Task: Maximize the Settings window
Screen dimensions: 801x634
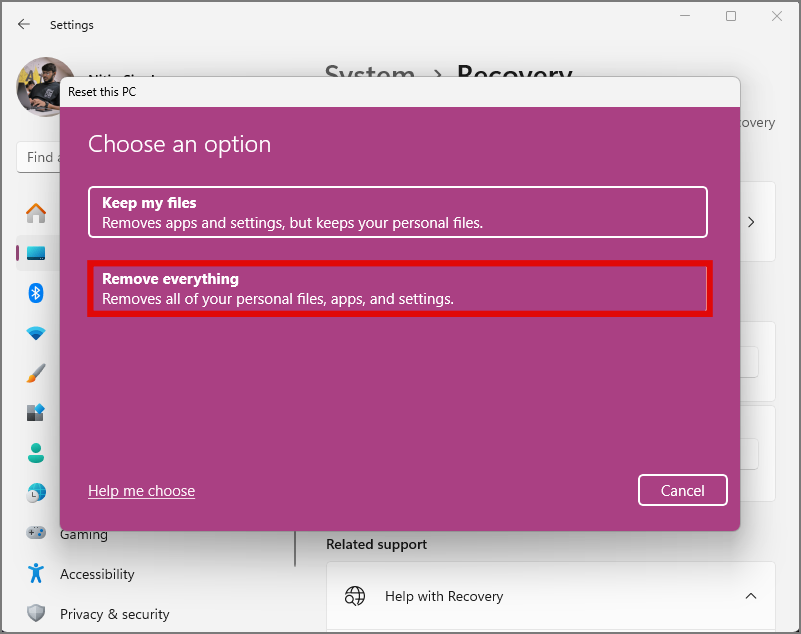Action: tap(731, 16)
